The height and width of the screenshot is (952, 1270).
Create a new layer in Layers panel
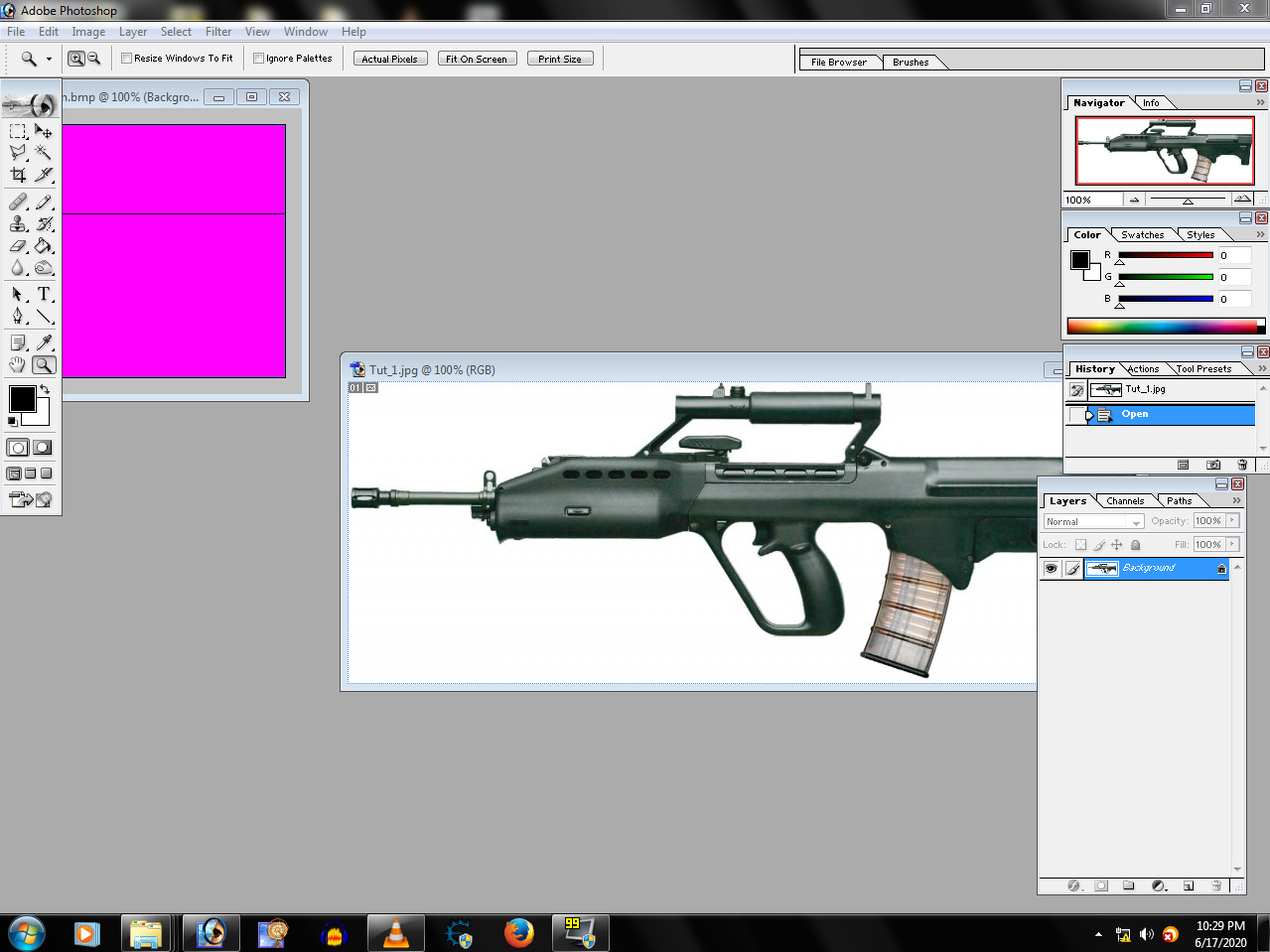click(1189, 884)
